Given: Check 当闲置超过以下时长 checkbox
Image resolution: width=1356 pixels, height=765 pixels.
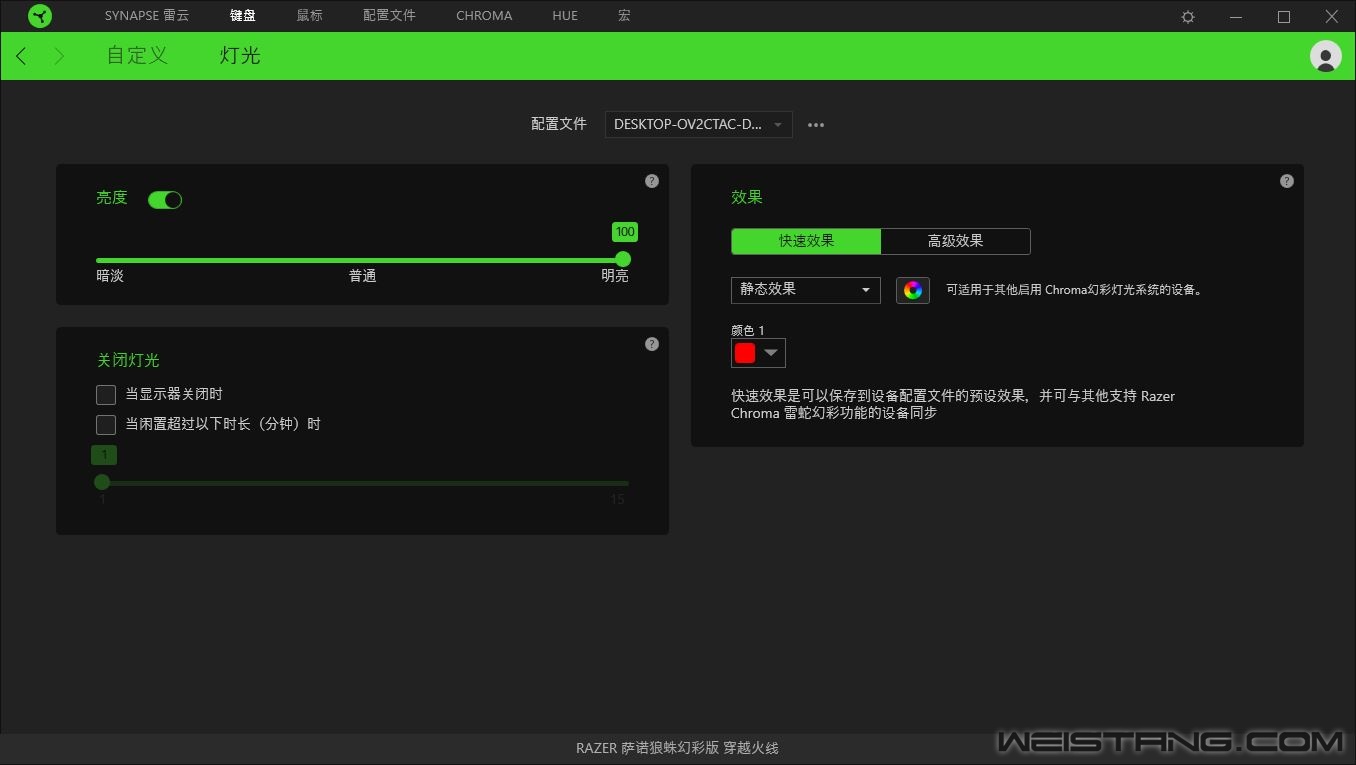Looking at the screenshot, I should [106, 425].
